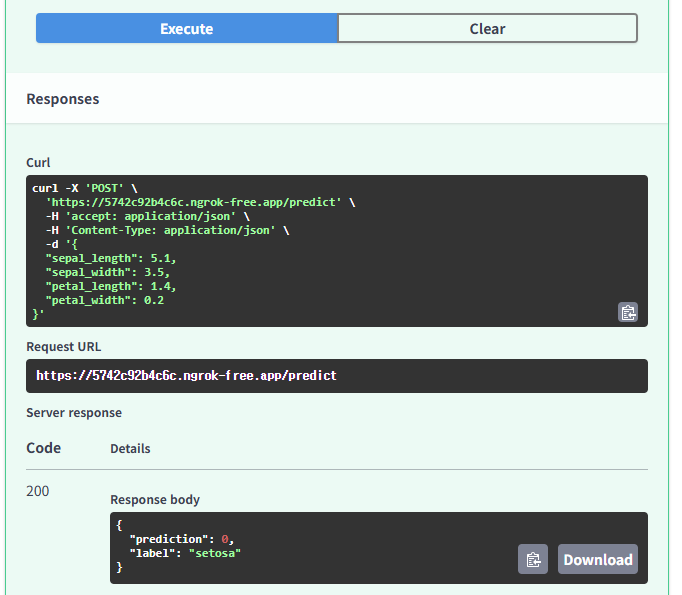Click the petal_width line in curl body
The width and height of the screenshot is (682, 595).
point(104,300)
